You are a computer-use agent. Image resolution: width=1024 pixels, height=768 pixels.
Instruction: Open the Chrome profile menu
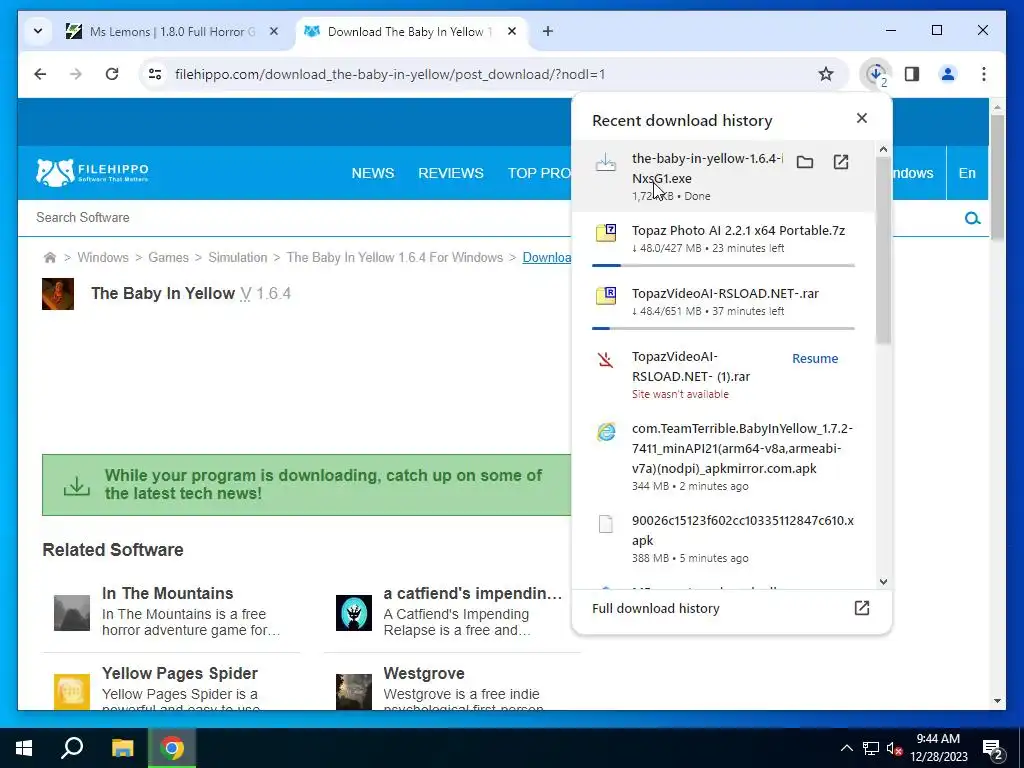[948, 74]
